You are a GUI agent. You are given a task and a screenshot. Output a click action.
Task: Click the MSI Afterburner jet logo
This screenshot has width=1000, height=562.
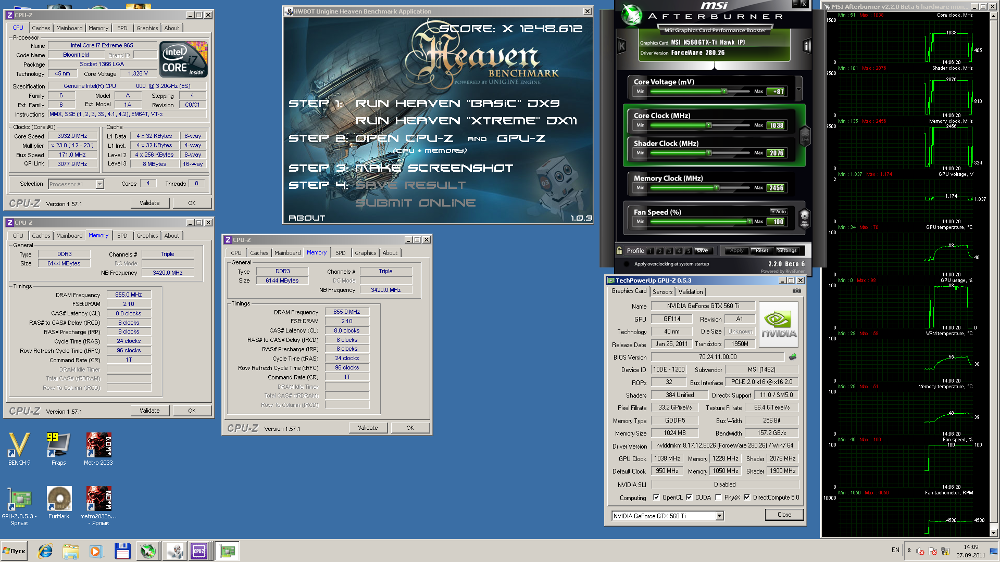(x=631, y=15)
